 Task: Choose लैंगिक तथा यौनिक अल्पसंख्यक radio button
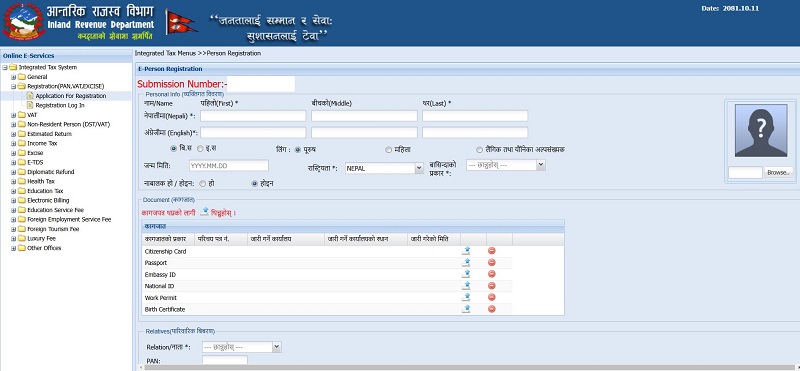pos(479,150)
